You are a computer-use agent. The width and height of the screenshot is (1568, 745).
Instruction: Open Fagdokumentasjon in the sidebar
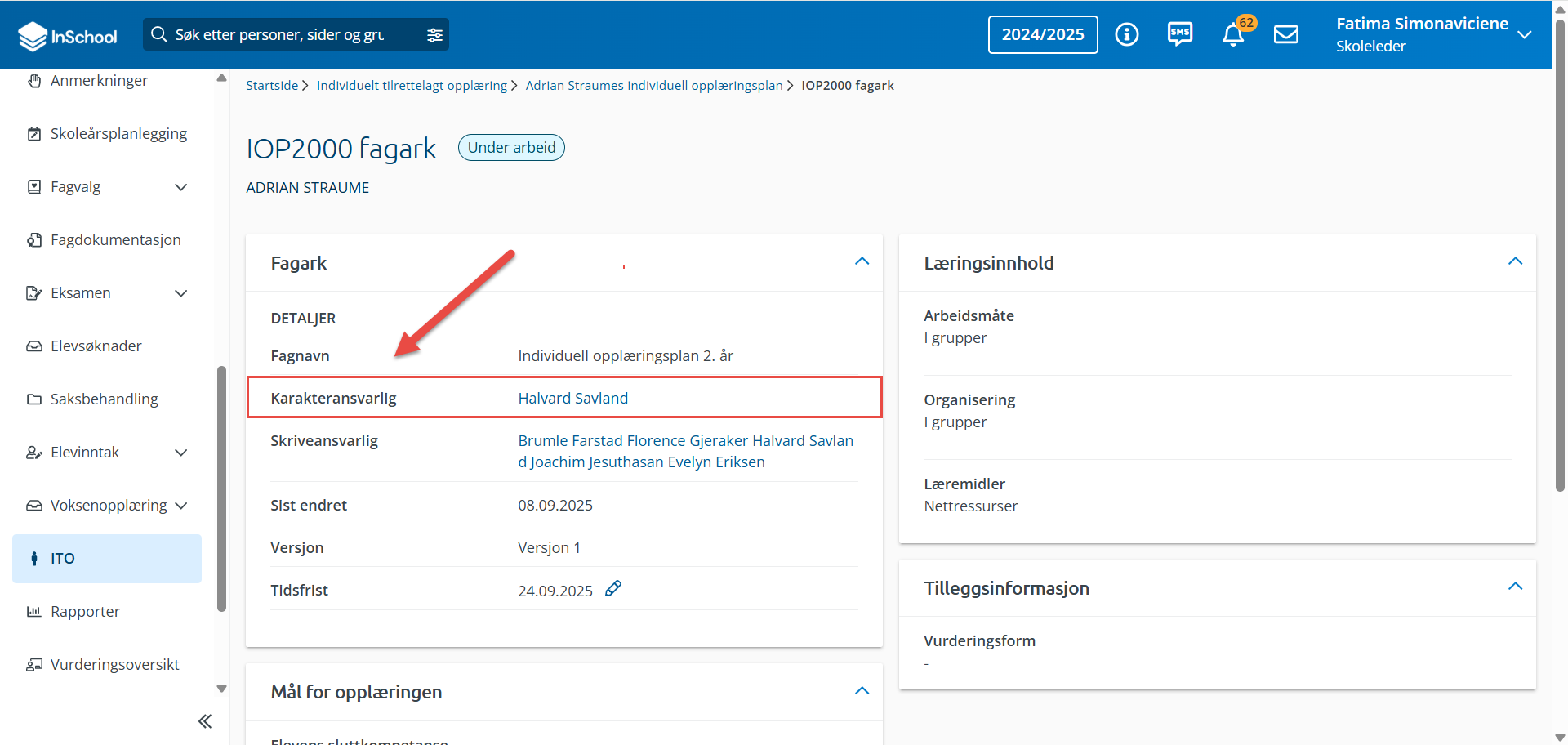tap(116, 239)
